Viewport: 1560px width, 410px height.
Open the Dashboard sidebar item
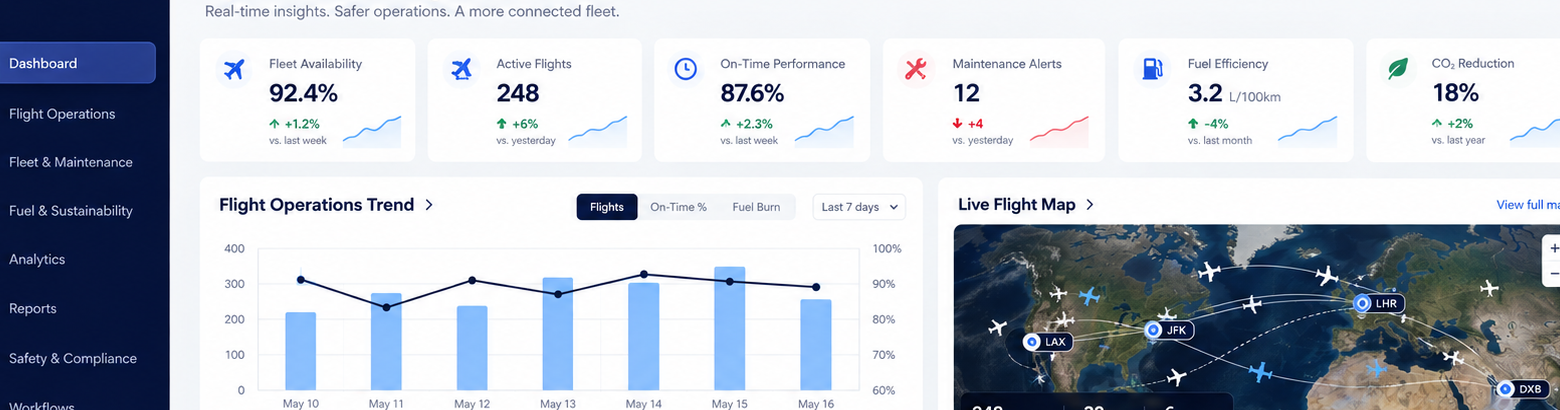77,63
